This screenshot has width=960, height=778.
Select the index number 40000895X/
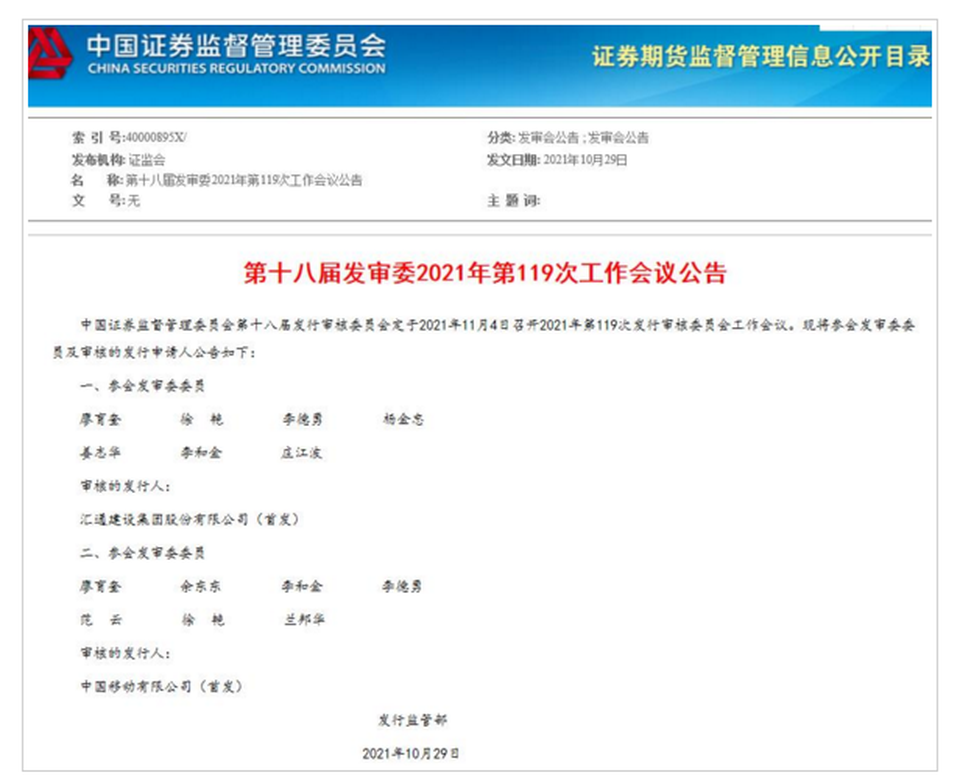click(156, 137)
